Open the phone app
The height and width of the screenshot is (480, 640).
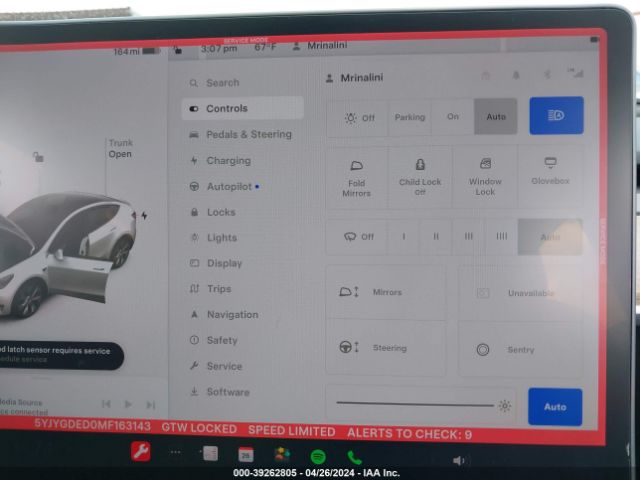pos(354,458)
